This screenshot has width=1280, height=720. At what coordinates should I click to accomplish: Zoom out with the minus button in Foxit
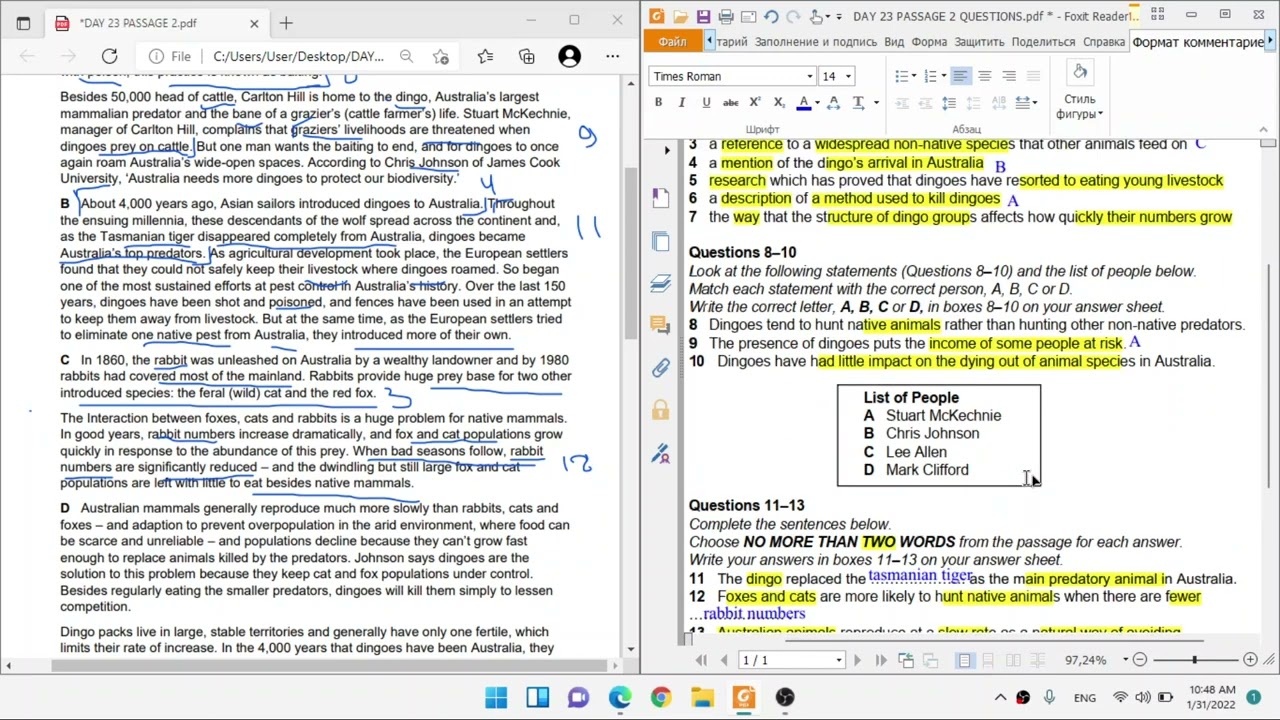(1139, 660)
